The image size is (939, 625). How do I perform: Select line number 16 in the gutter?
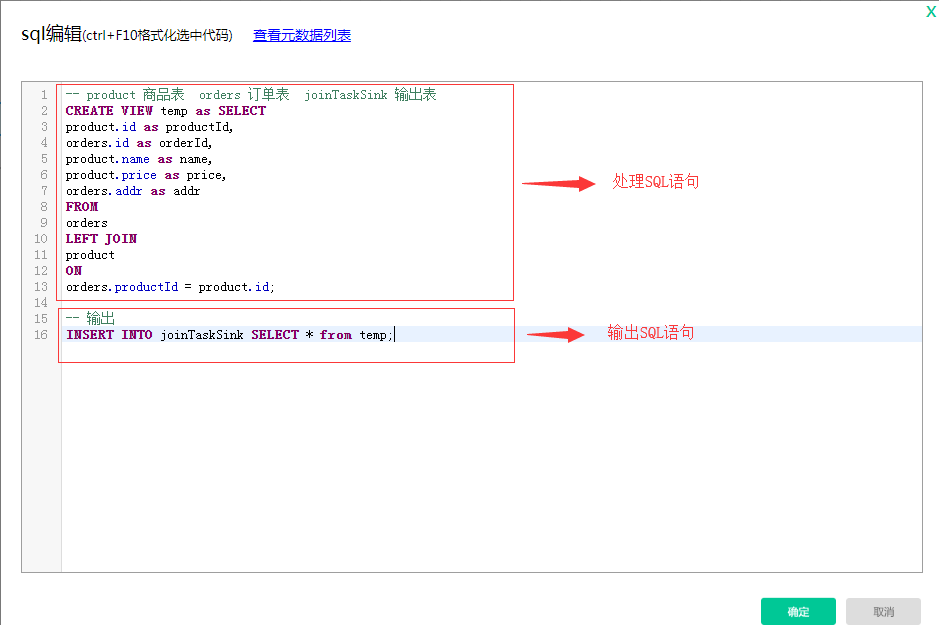[x=41, y=335]
